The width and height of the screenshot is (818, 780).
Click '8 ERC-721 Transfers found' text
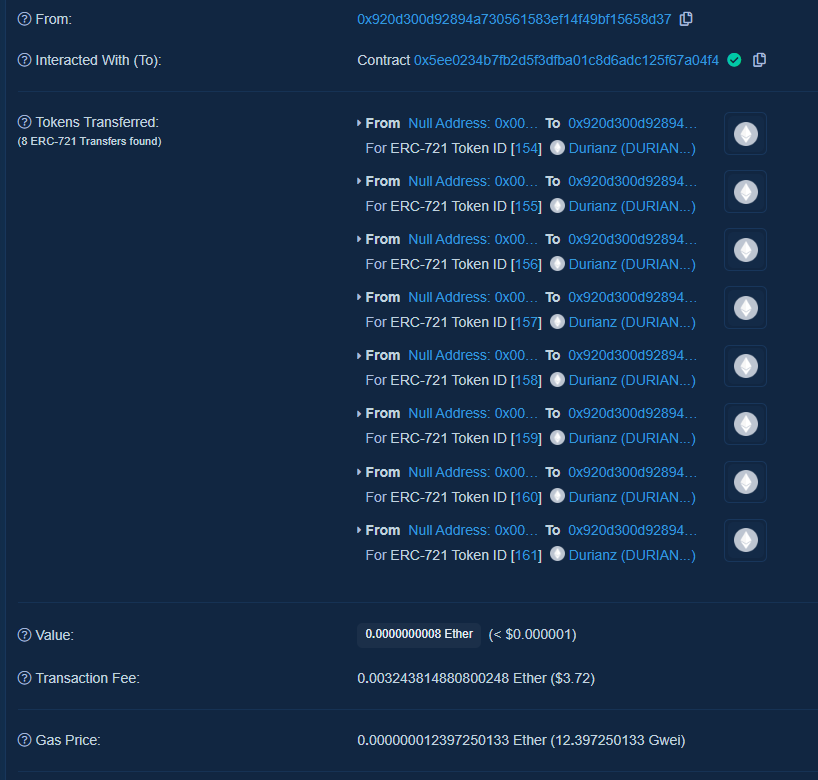coord(89,141)
